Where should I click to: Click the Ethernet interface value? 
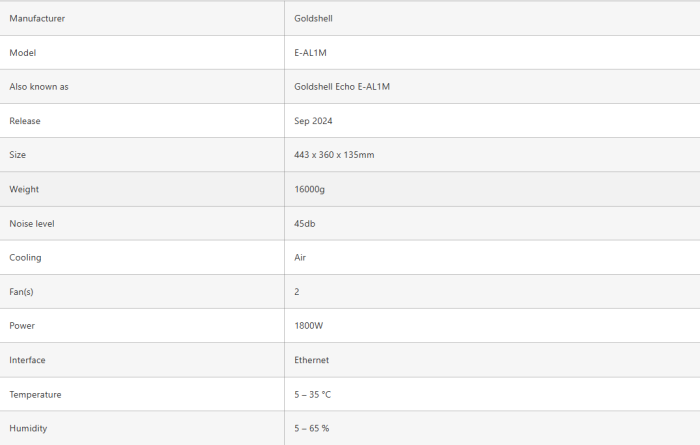point(311,360)
